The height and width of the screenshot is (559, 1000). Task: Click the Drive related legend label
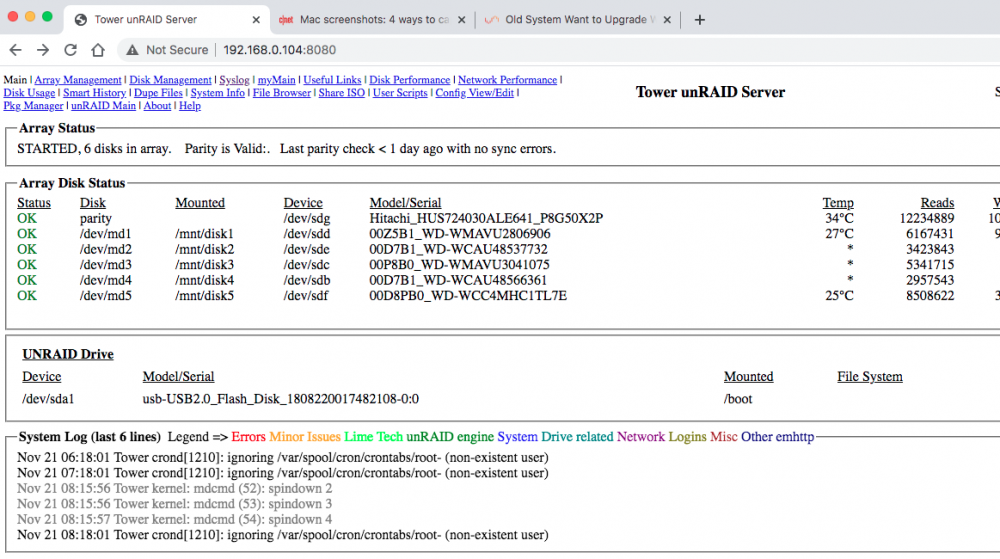coord(577,437)
